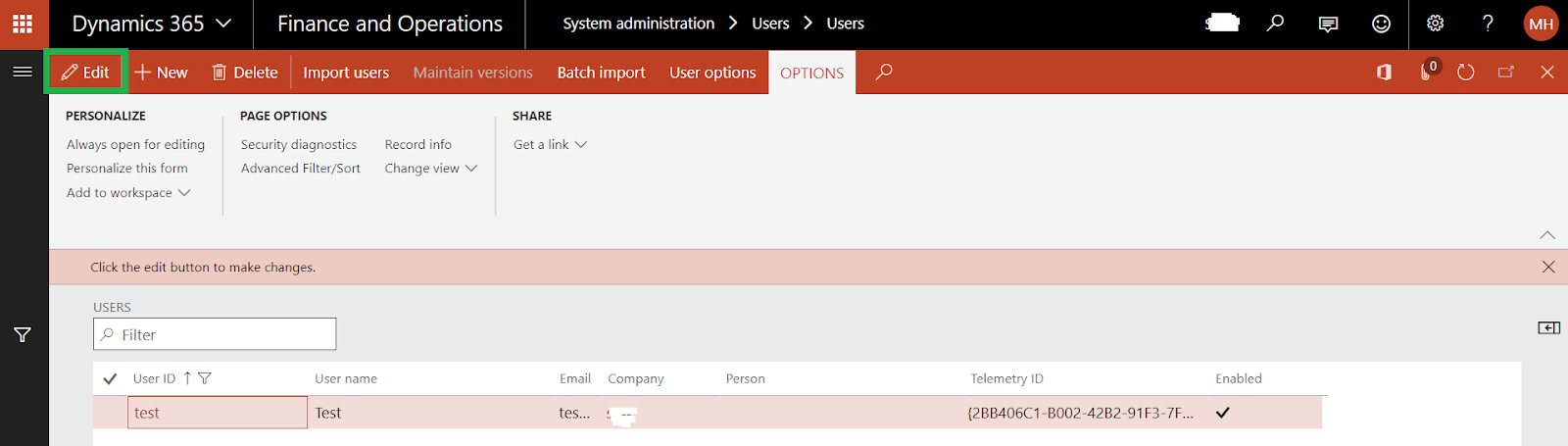Expand the related information side pane icon

point(1548,327)
